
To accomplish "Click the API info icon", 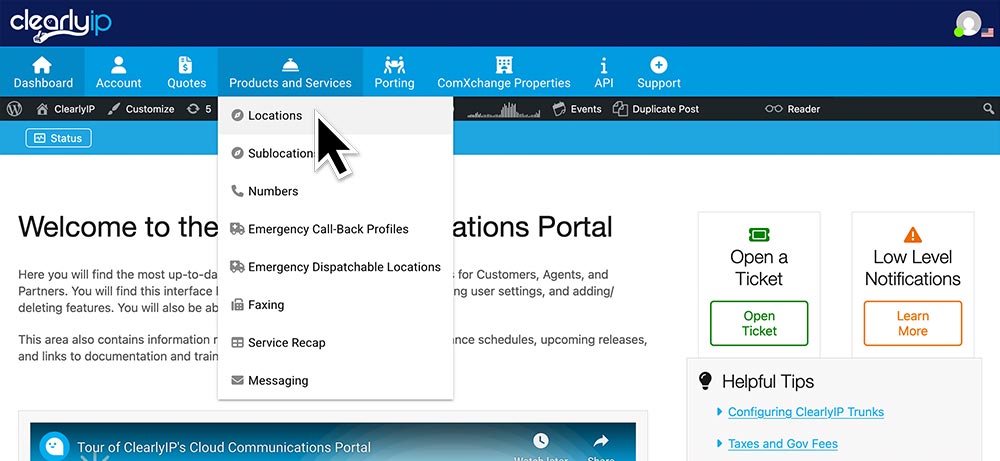I will [603, 65].
